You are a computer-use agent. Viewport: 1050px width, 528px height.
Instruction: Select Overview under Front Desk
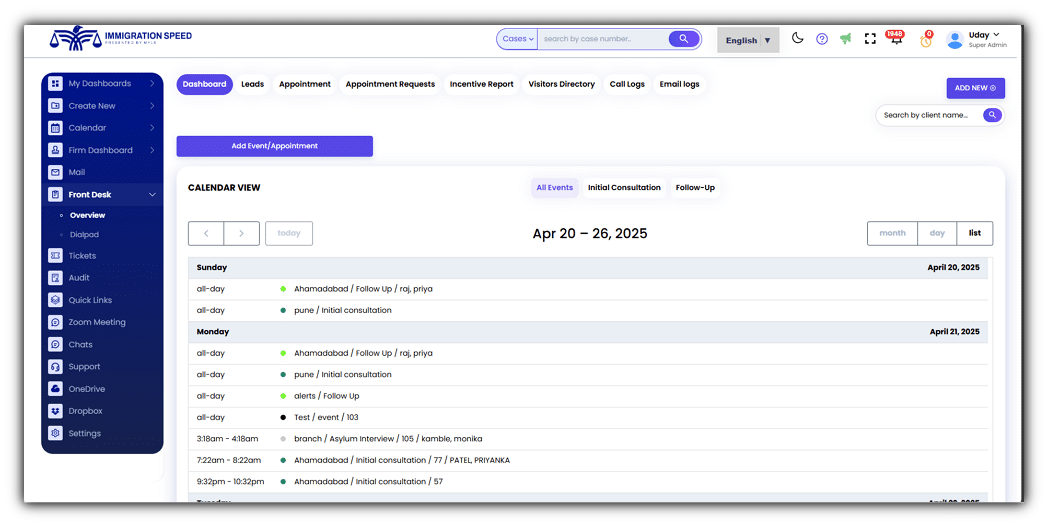87,215
